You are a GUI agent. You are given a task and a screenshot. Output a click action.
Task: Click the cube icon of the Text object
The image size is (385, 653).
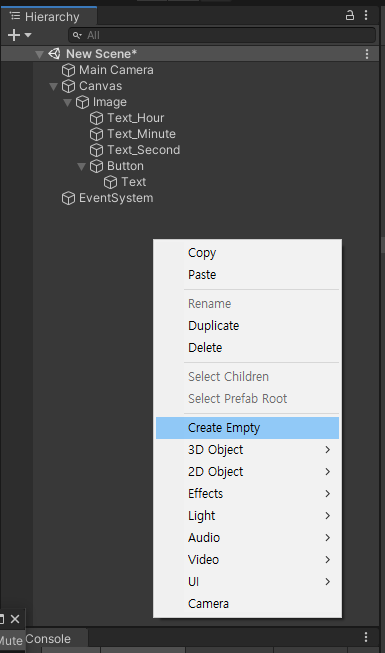110,182
